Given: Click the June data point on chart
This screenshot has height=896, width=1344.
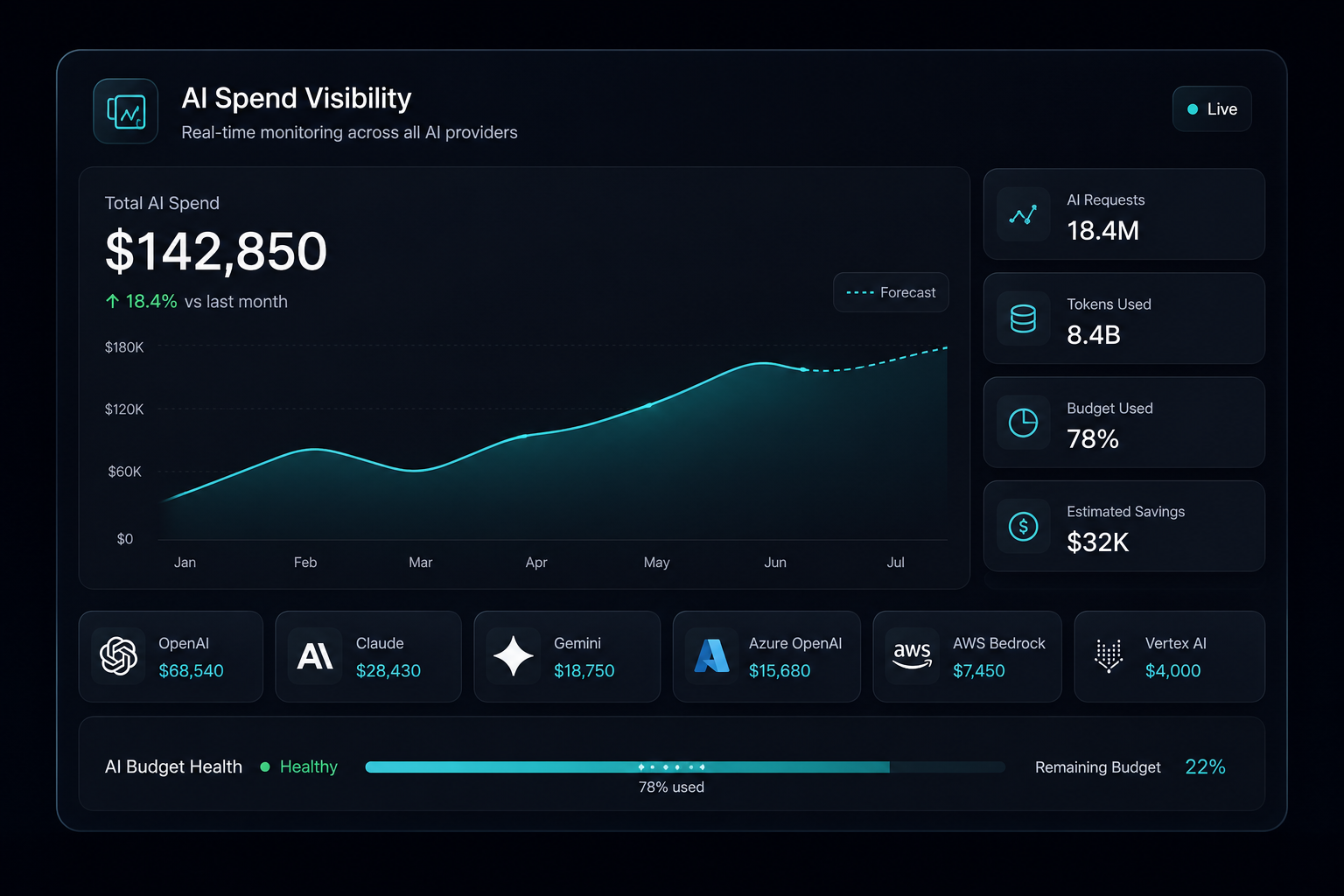Looking at the screenshot, I should (x=803, y=369).
